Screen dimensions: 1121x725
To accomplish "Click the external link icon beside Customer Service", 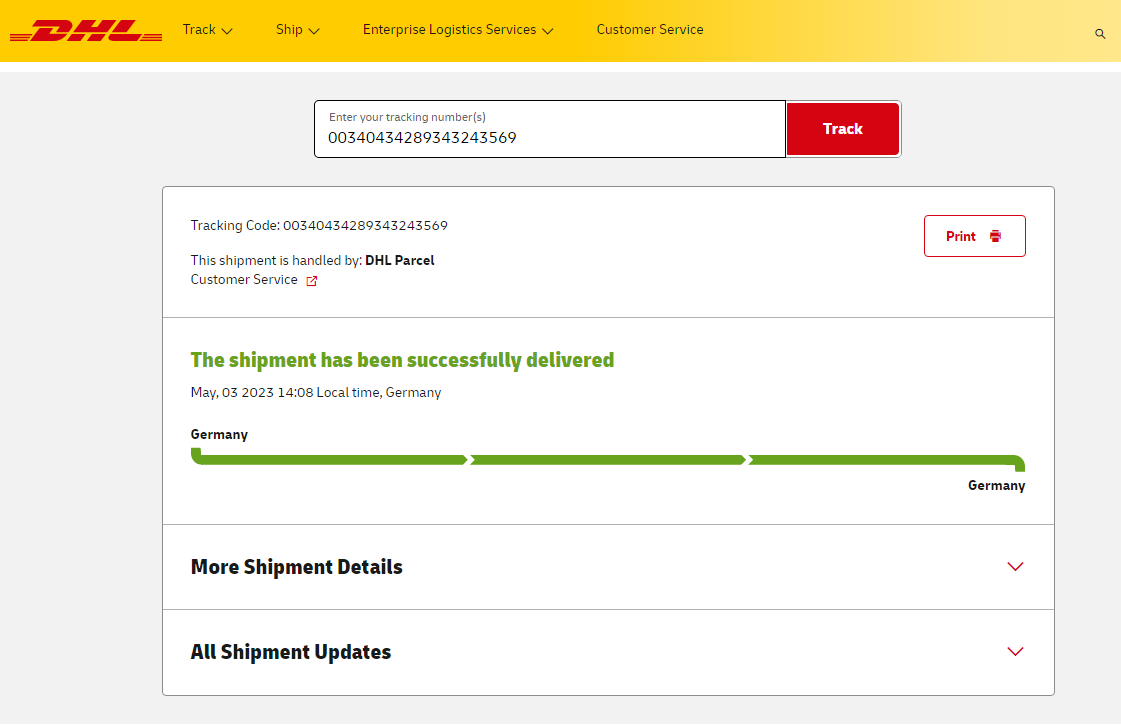I will pyautogui.click(x=312, y=281).
